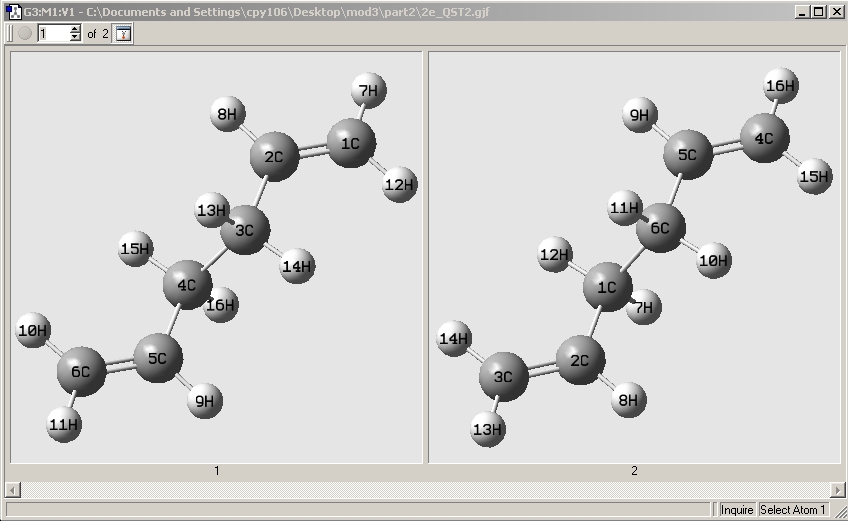
Task: Select atom 16H in left molecule panel
Action: coord(221,305)
